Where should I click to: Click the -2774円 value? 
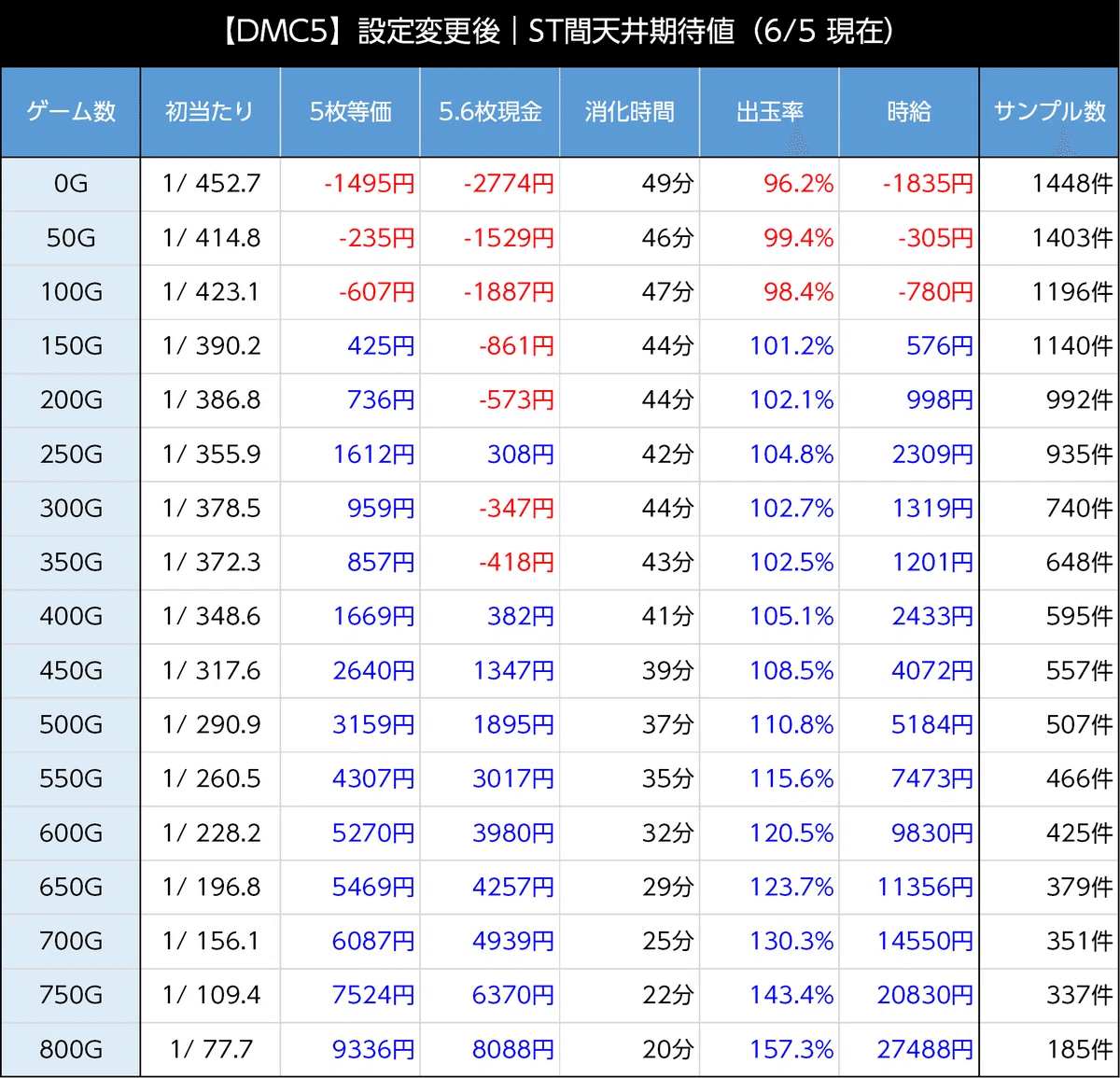coord(509,184)
